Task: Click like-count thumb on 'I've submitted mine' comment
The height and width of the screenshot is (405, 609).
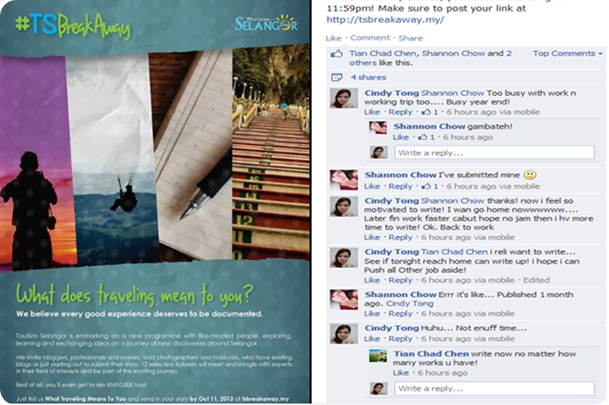Action: tap(426, 186)
